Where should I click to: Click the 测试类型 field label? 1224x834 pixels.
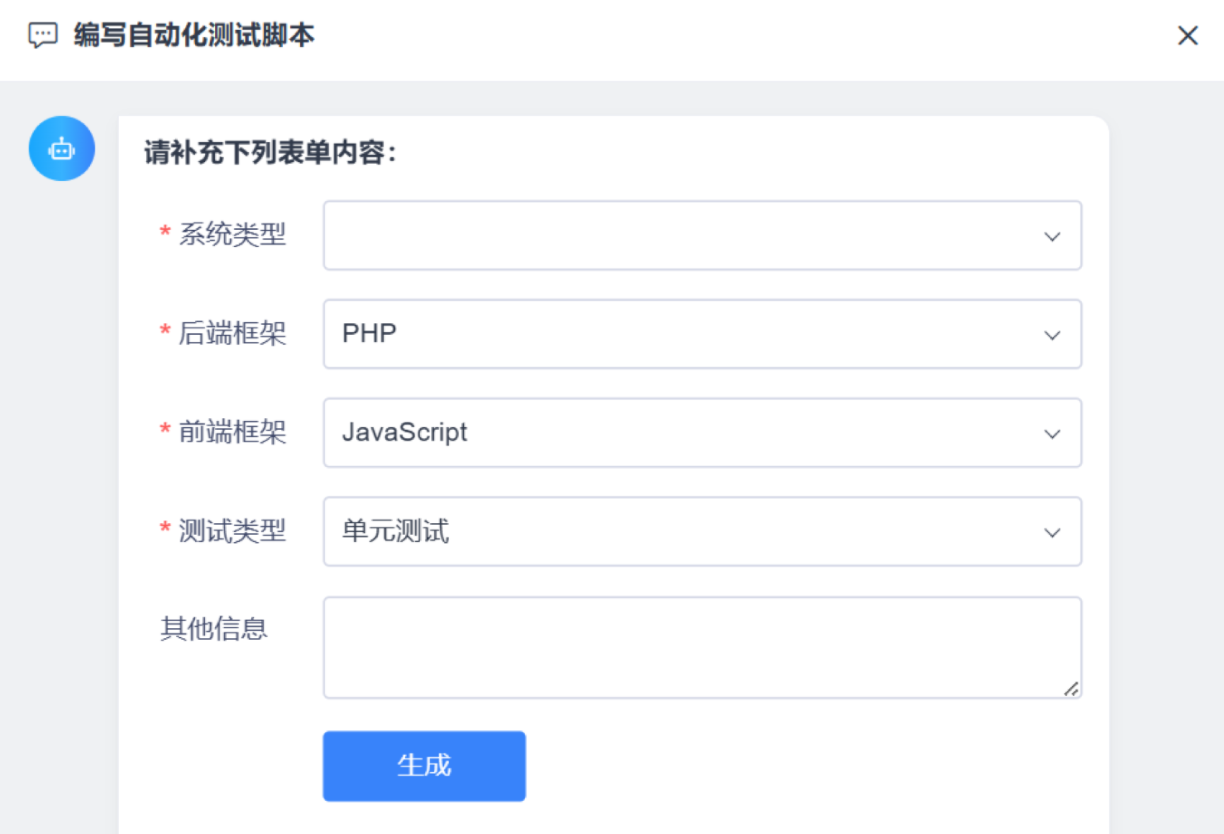[232, 531]
